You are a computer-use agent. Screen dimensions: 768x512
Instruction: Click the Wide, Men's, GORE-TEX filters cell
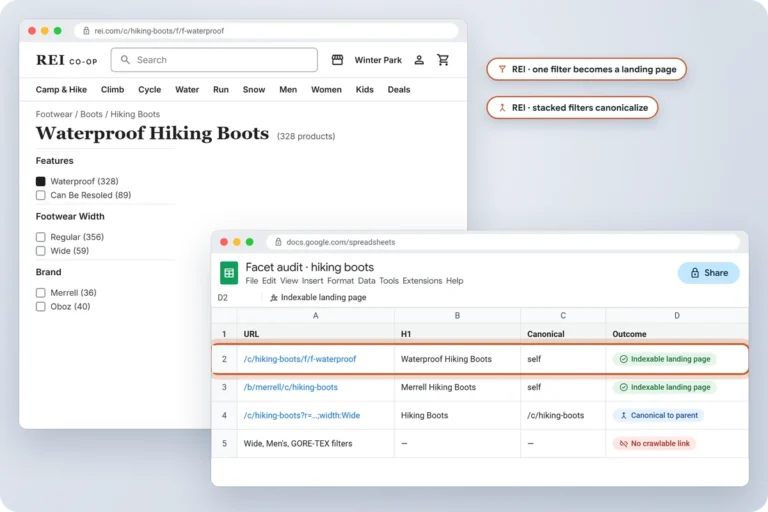(315, 443)
